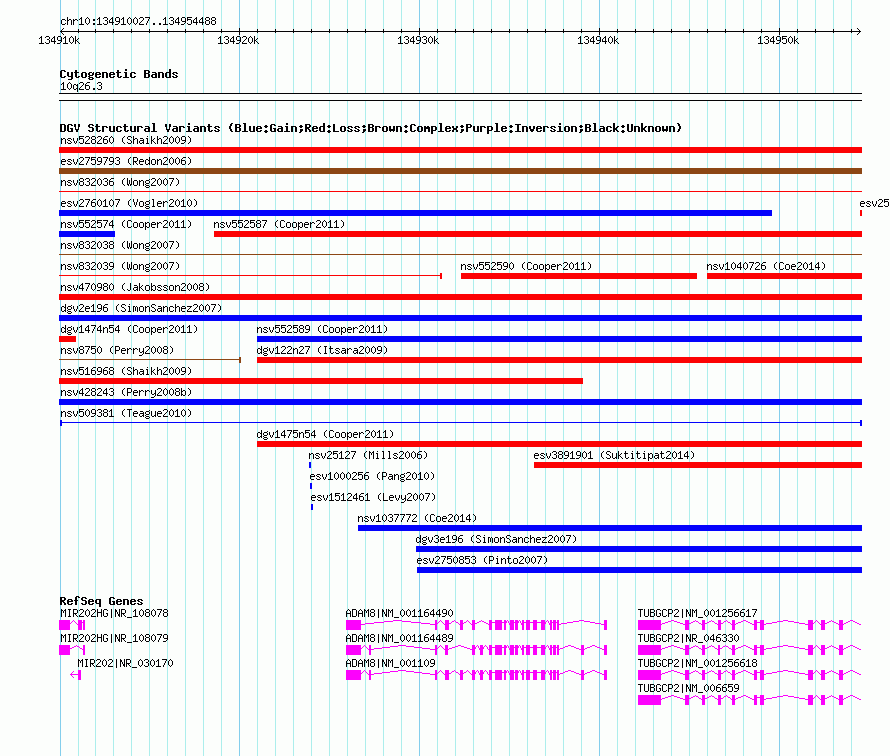
Task: Open the nsv8750 (Perry2008) label
Action: pyautogui.click(x=117, y=350)
